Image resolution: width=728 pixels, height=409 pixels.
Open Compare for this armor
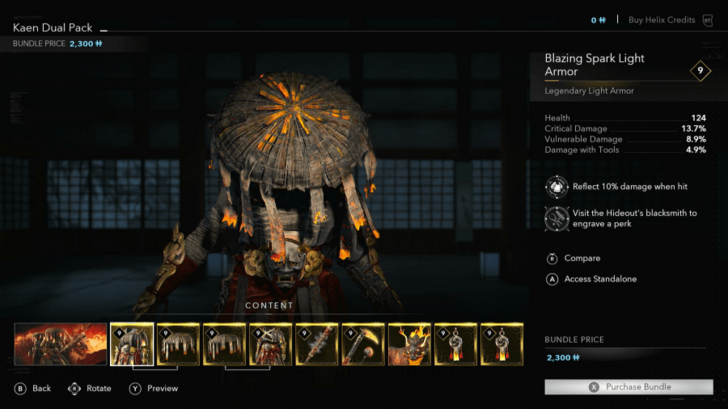pos(573,258)
